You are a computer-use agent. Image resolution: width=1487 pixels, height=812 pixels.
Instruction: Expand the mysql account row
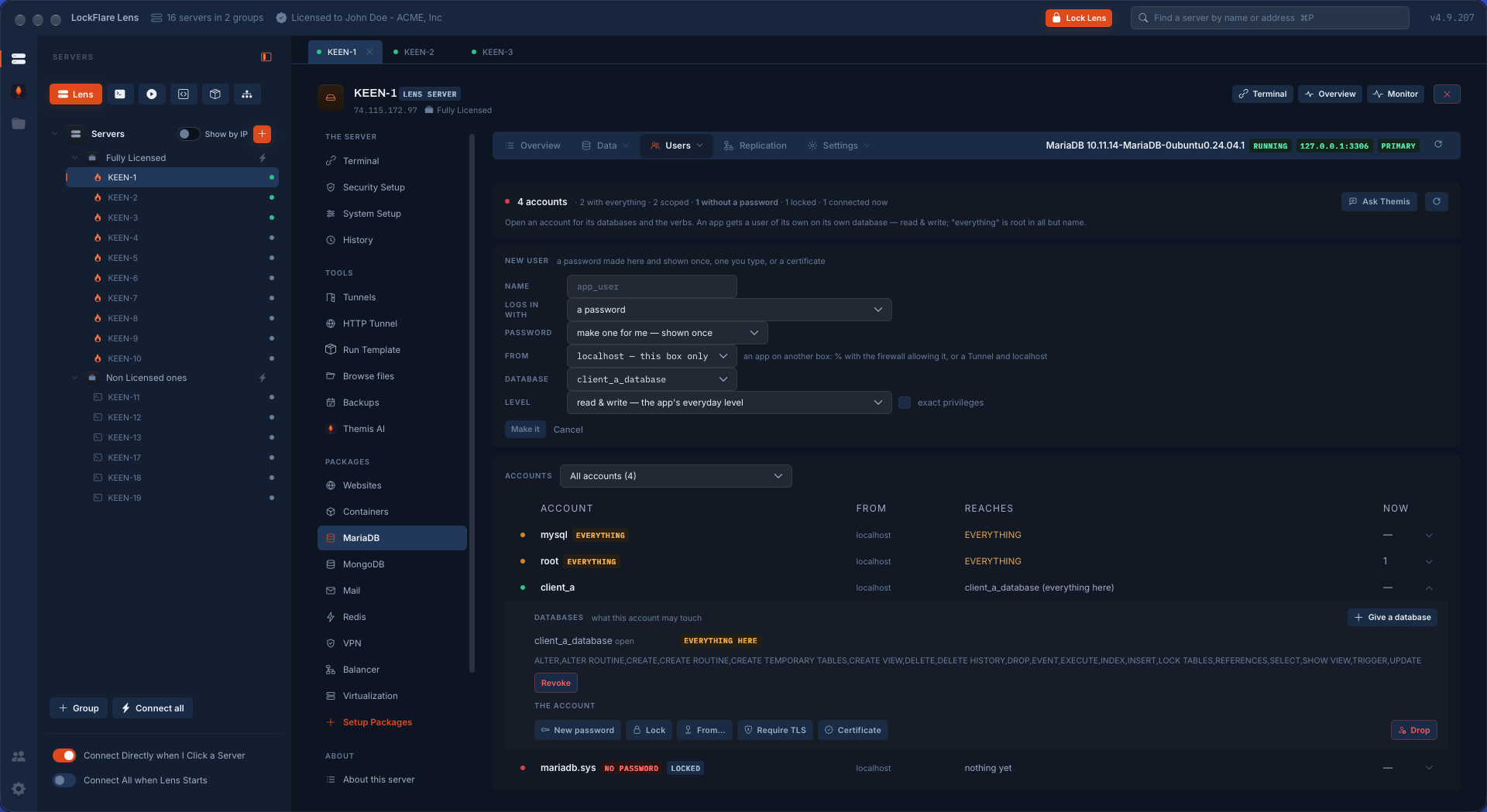tap(1429, 536)
